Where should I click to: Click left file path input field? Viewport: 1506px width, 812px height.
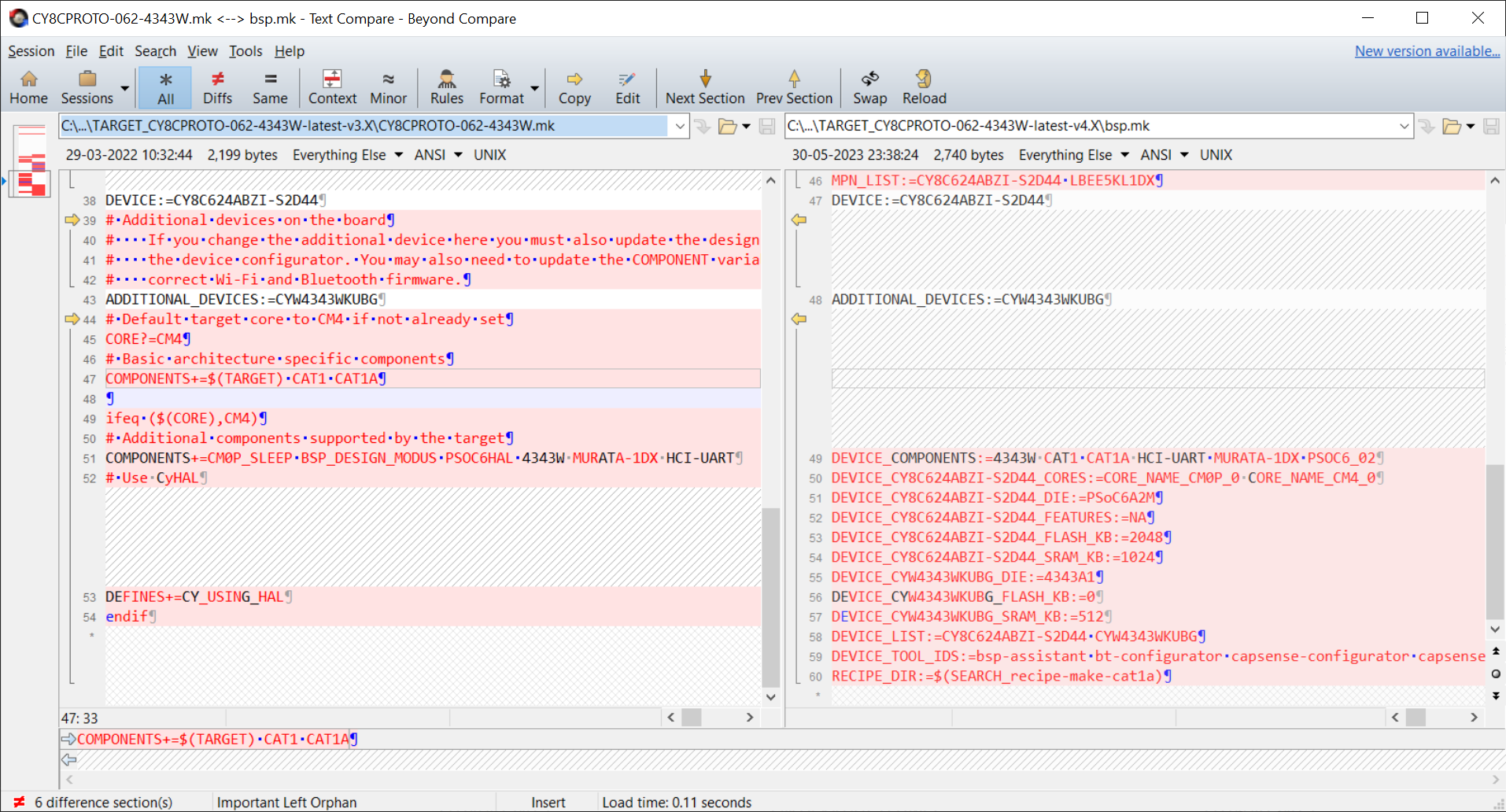tap(364, 126)
